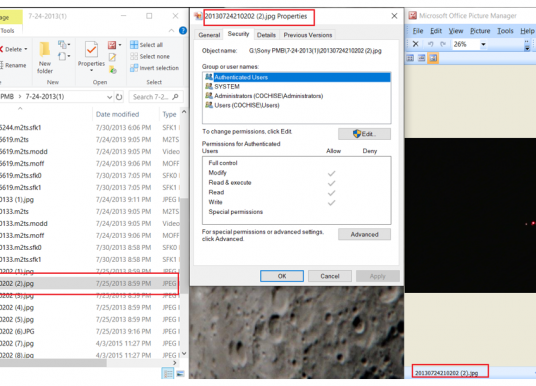Click the Delete icon in ribbon

click(13, 49)
